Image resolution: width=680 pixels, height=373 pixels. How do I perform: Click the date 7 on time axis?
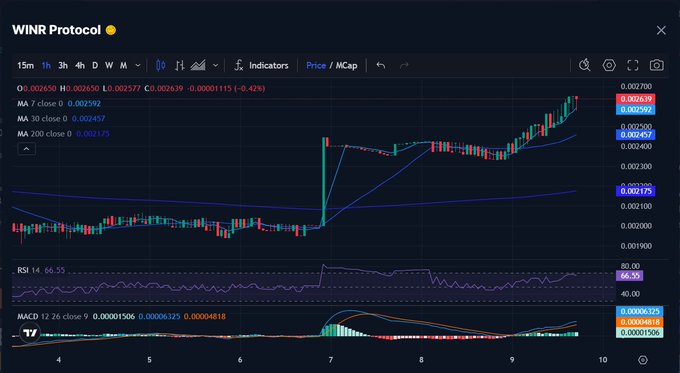pos(331,360)
